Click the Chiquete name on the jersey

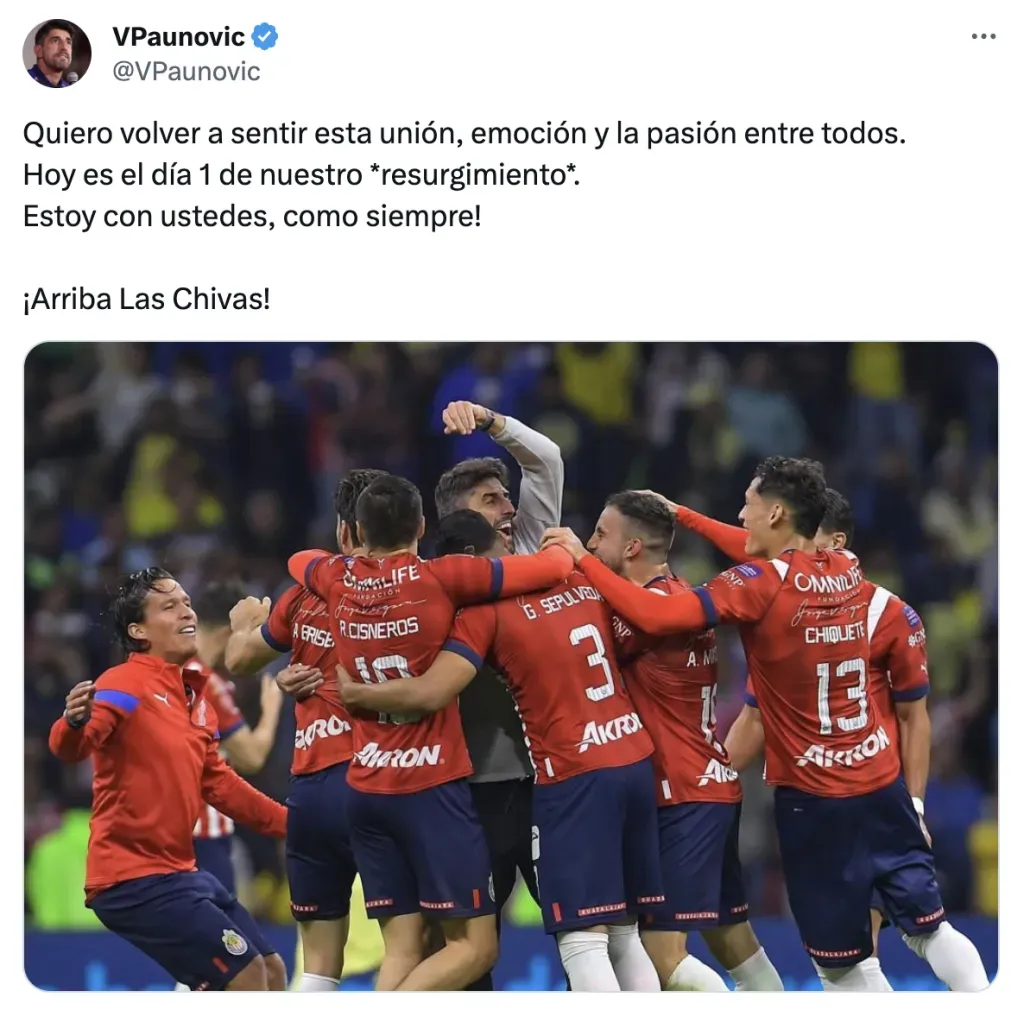(x=834, y=632)
